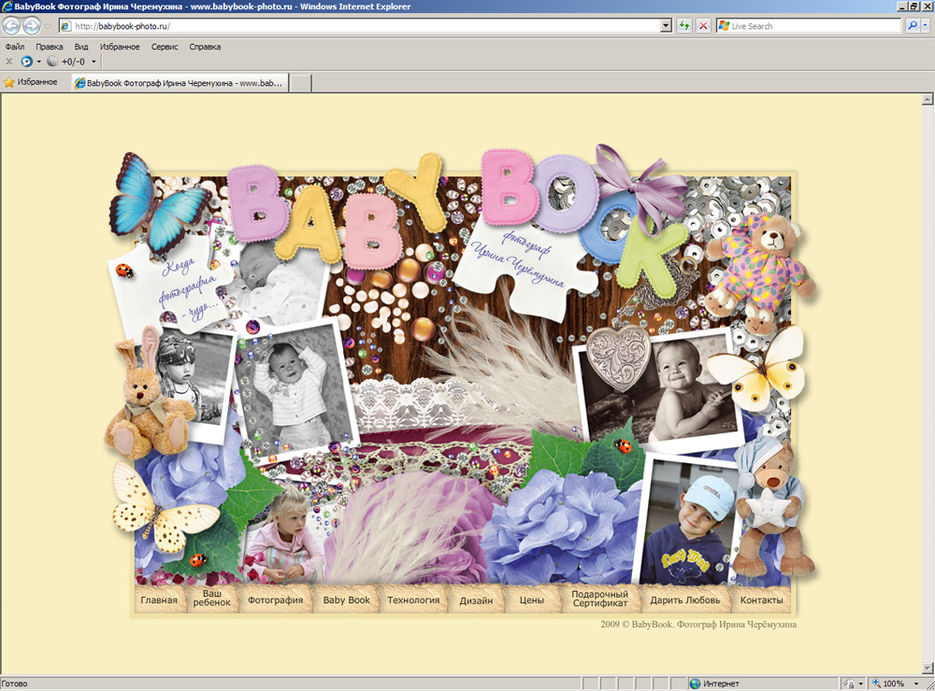Open a new blank tab
The height and width of the screenshot is (691, 935).
pos(301,83)
